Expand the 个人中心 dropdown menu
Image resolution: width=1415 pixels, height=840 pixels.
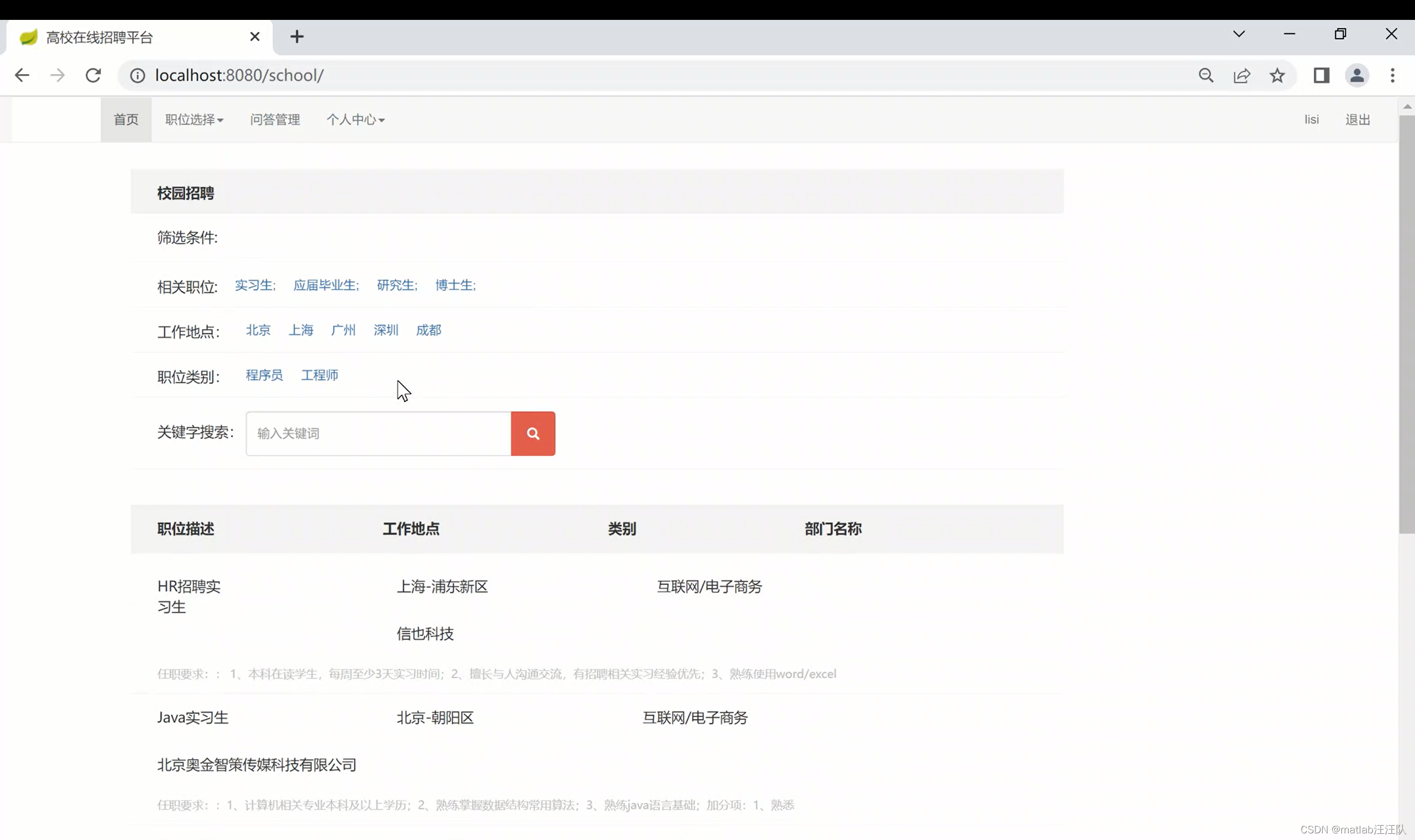[355, 119]
